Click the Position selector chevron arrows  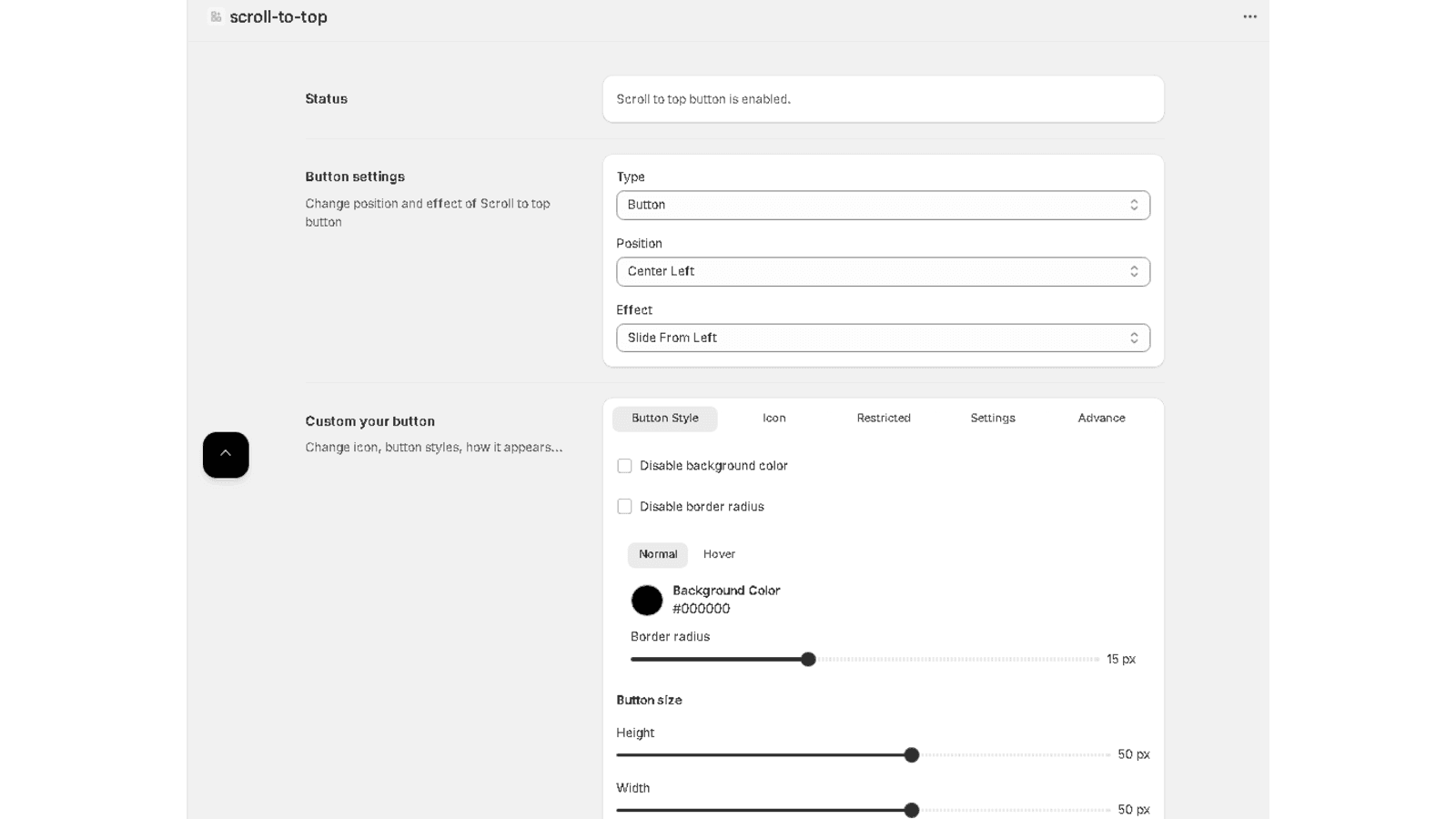tap(1134, 271)
